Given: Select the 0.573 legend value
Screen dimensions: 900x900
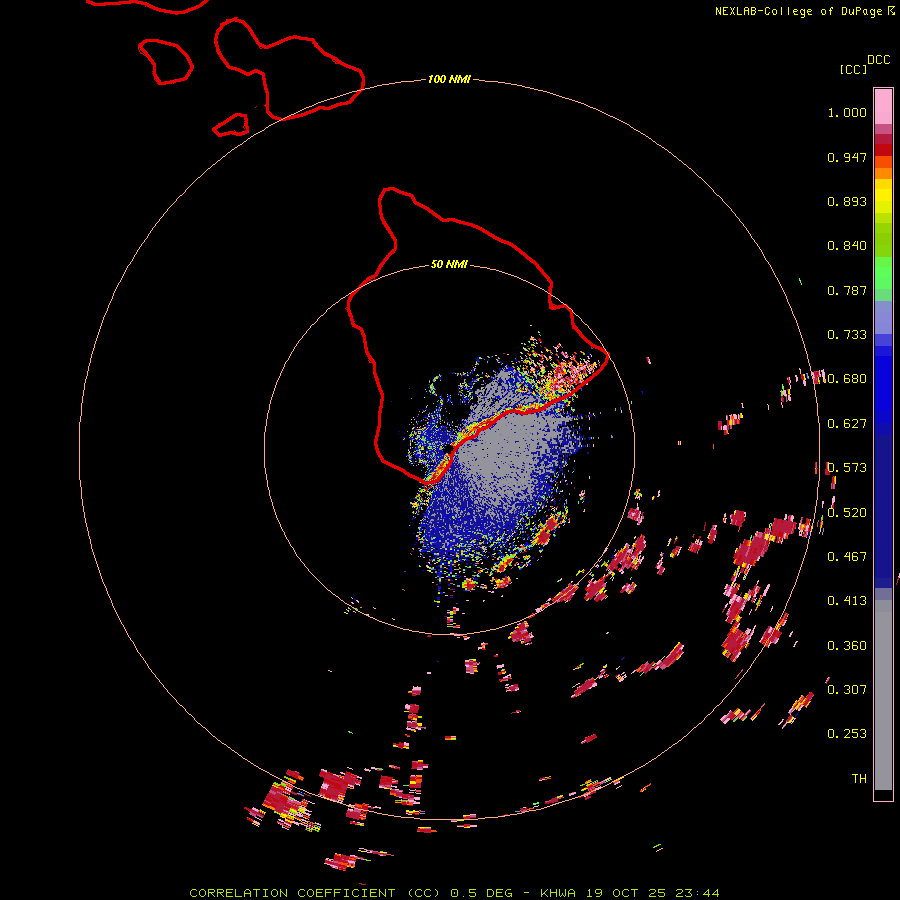Looking at the screenshot, I should (x=847, y=468).
